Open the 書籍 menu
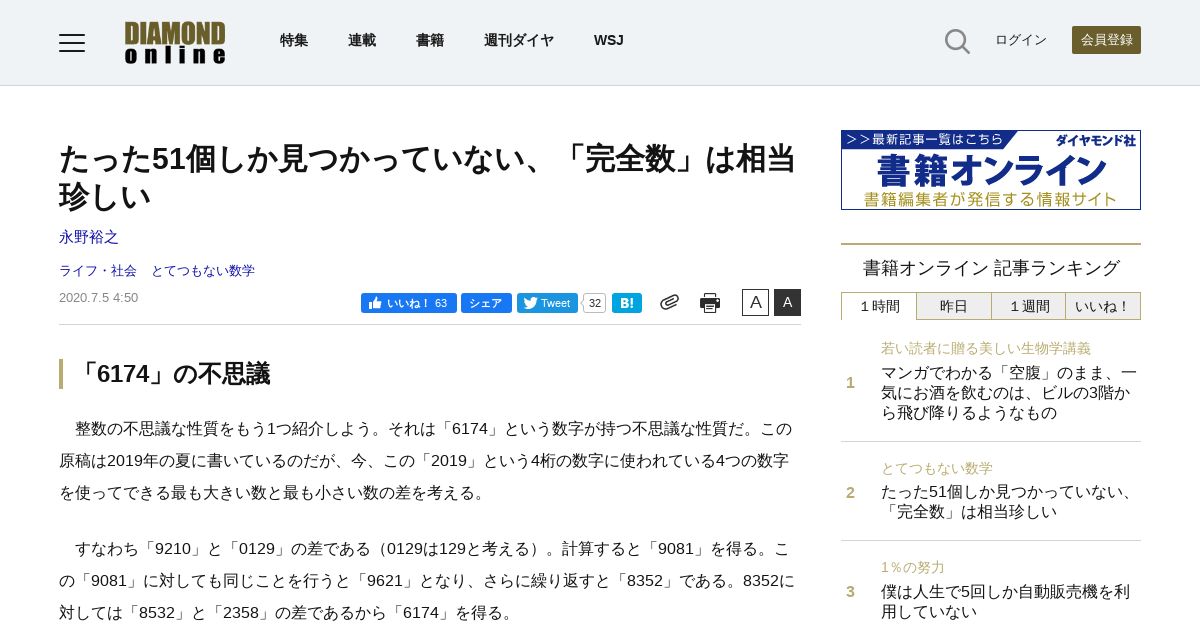 (x=430, y=40)
